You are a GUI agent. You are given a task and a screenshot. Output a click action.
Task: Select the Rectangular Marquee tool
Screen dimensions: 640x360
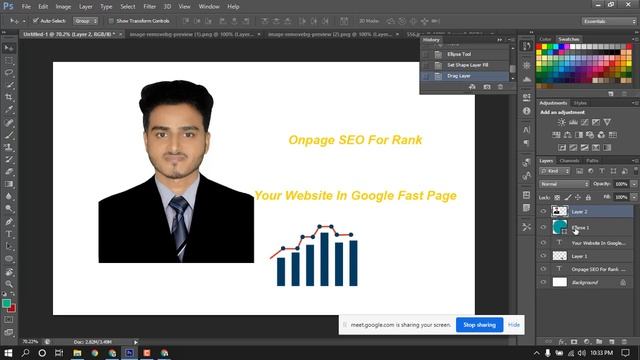(9, 61)
